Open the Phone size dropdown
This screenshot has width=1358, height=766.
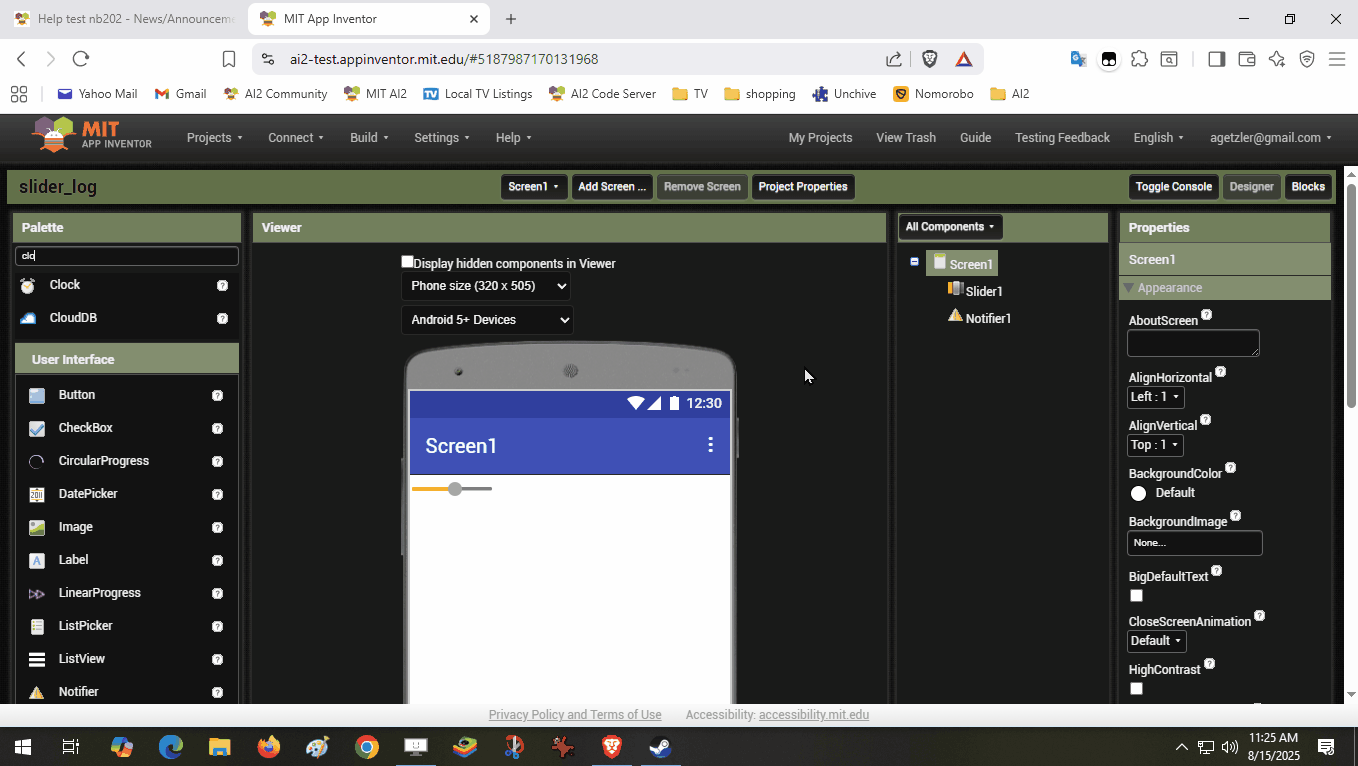click(488, 286)
